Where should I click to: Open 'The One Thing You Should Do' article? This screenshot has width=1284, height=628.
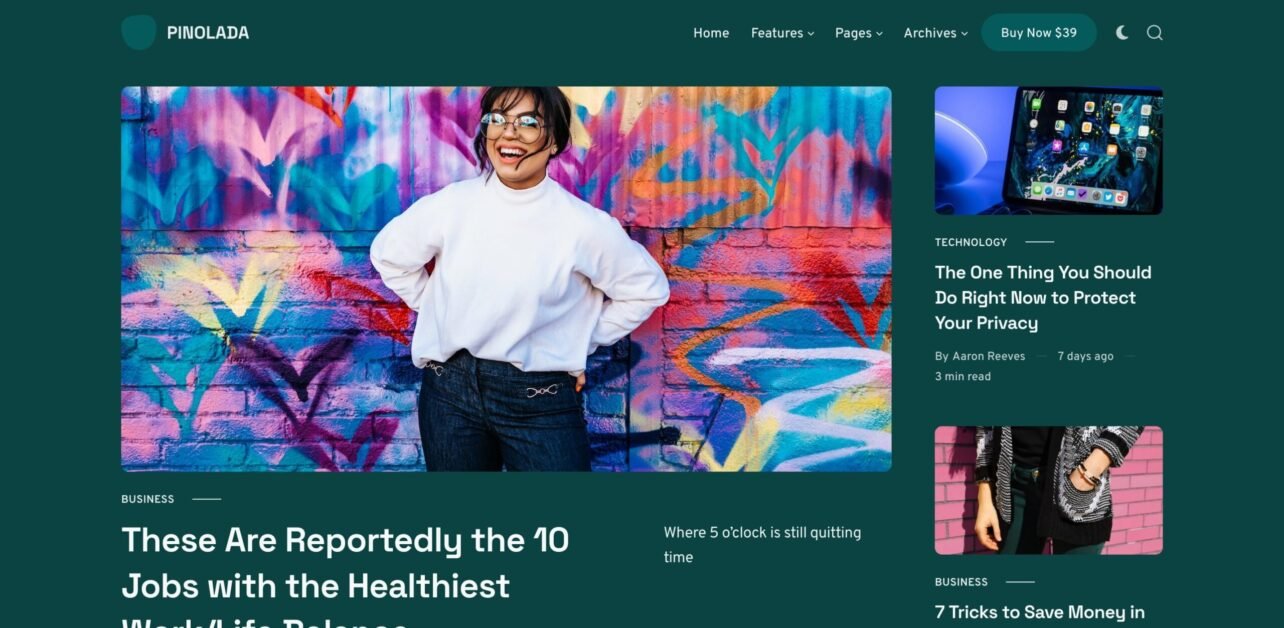[1043, 297]
